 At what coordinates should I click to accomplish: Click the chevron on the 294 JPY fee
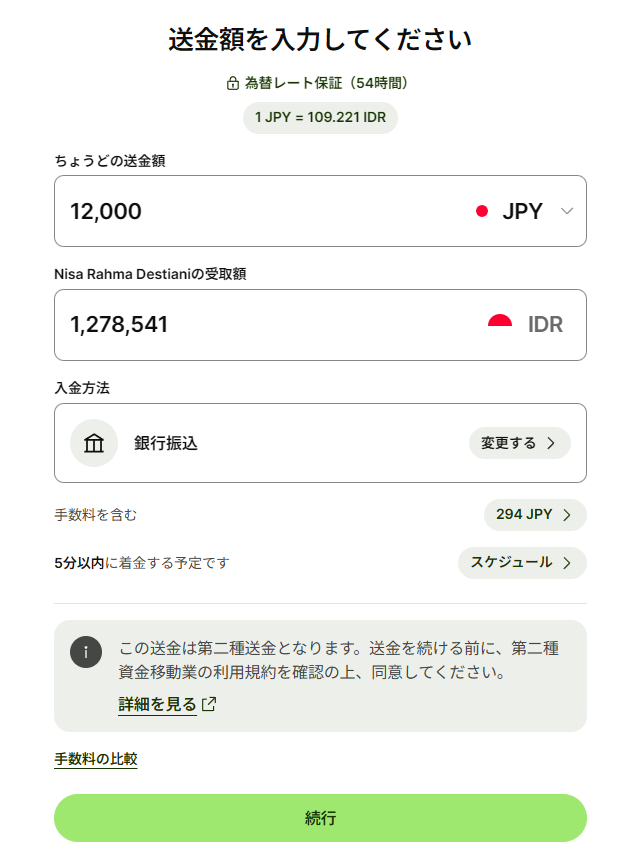[567, 515]
